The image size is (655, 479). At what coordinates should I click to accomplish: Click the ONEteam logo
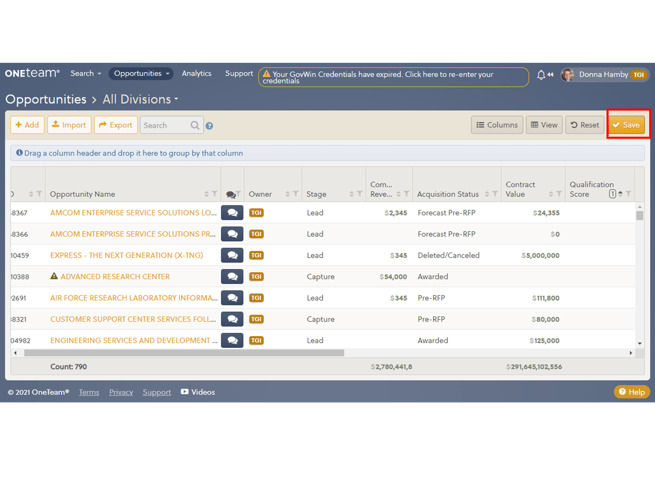[32, 73]
